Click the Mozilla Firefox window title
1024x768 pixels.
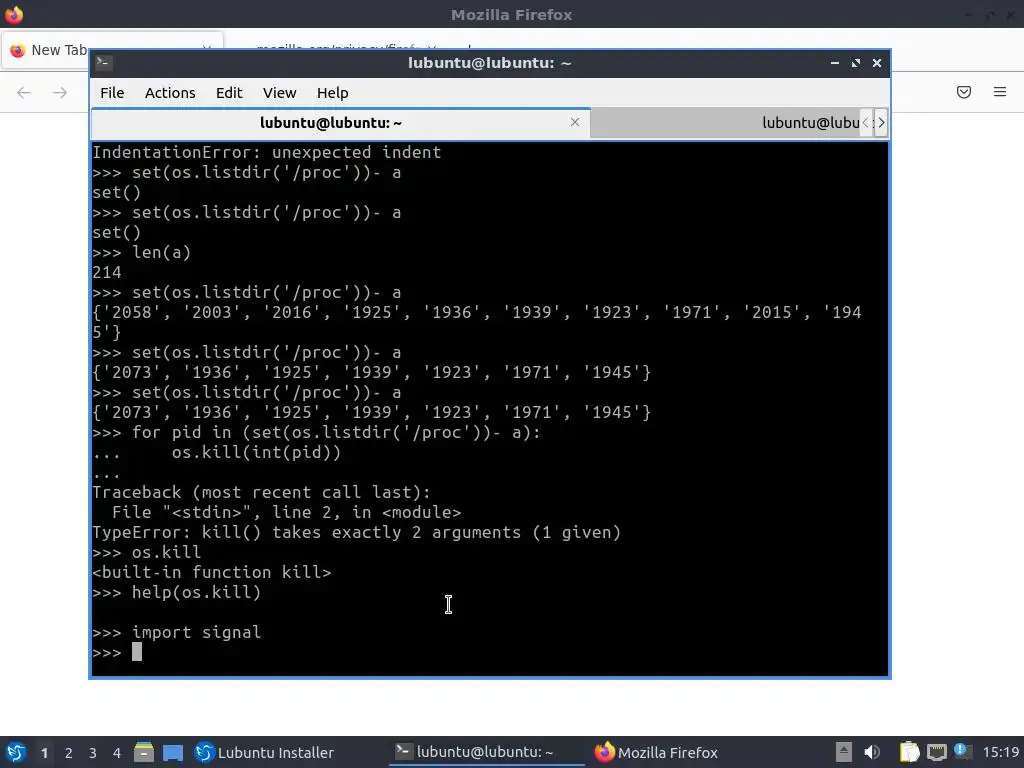coord(511,14)
